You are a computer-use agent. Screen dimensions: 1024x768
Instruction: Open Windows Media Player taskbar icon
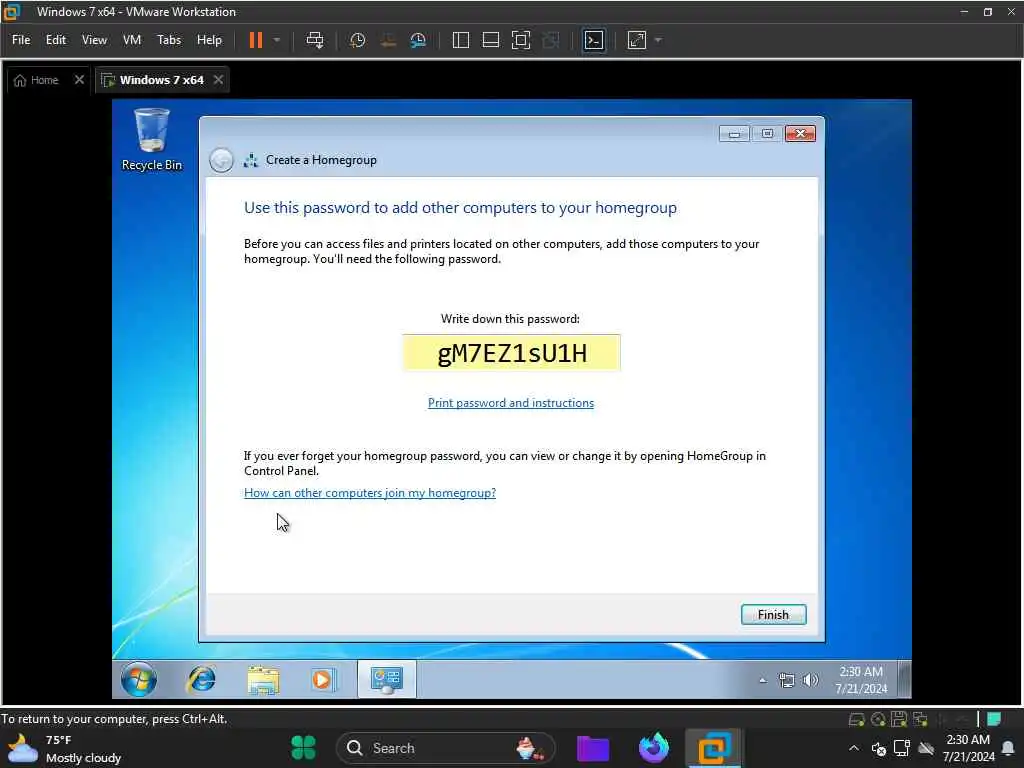tap(323, 680)
